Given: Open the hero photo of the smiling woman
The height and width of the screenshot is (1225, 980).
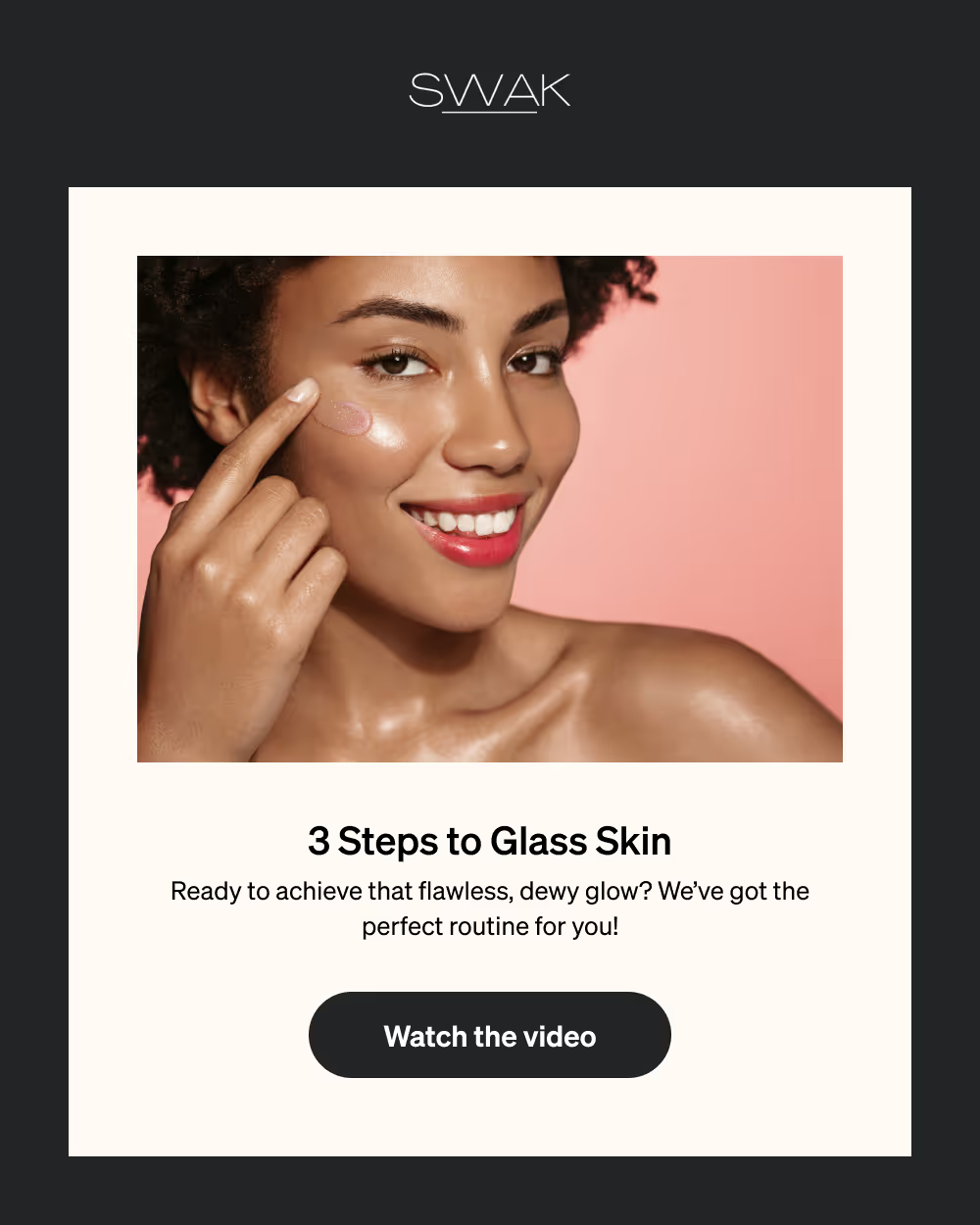Looking at the screenshot, I should [x=490, y=509].
